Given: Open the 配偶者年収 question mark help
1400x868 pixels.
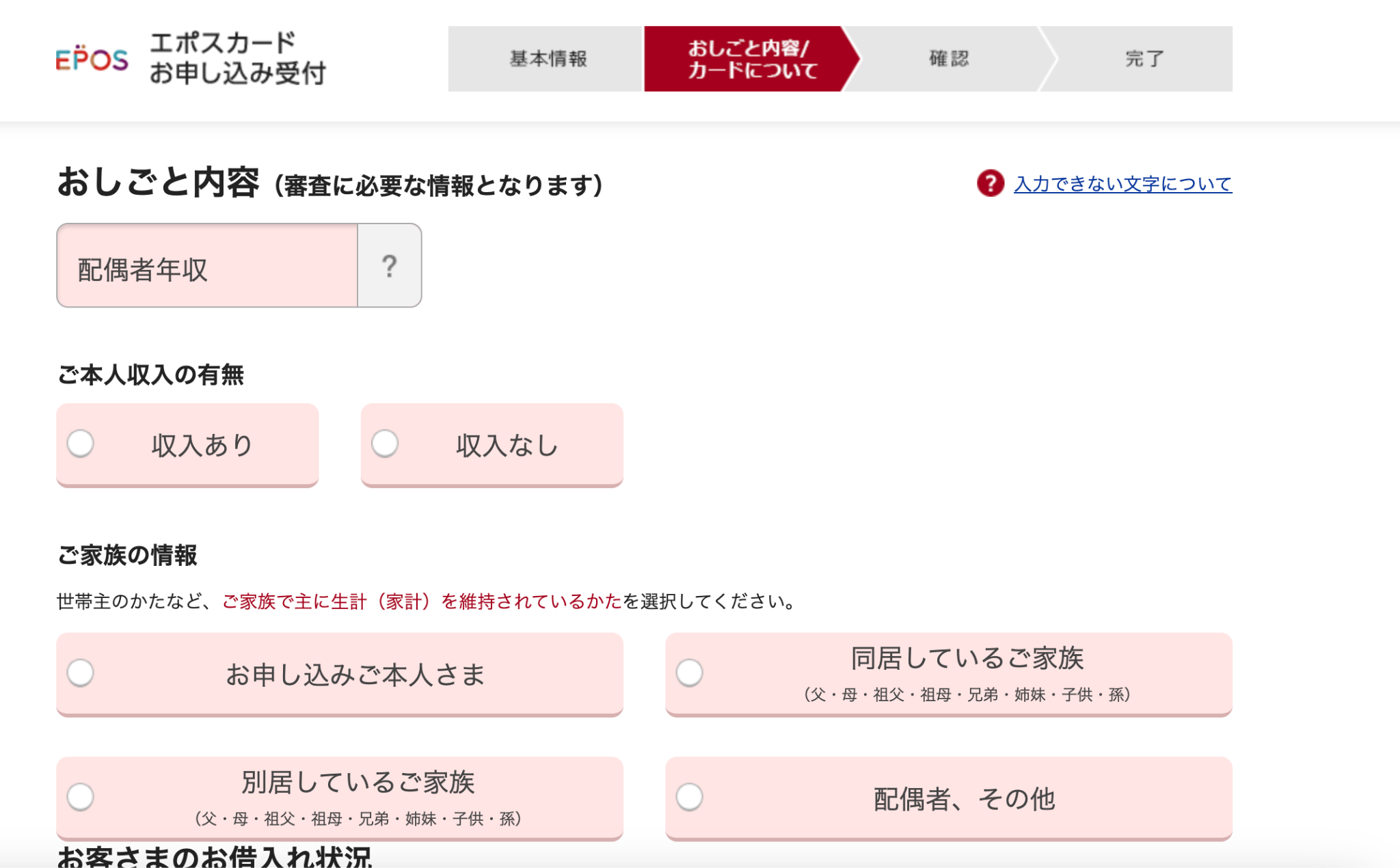Looking at the screenshot, I should [x=389, y=266].
